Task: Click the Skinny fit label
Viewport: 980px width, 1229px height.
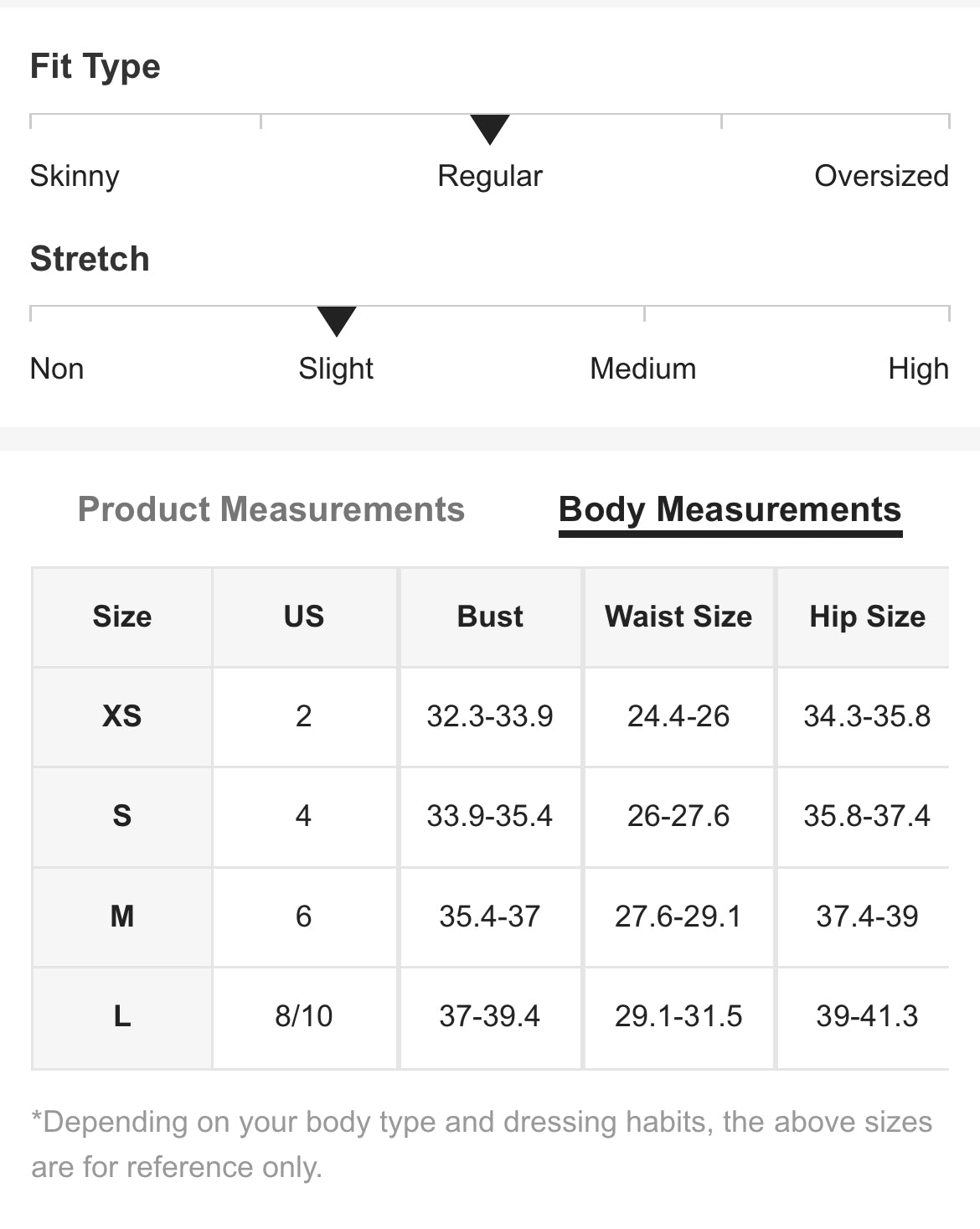Action: pos(75,176)
